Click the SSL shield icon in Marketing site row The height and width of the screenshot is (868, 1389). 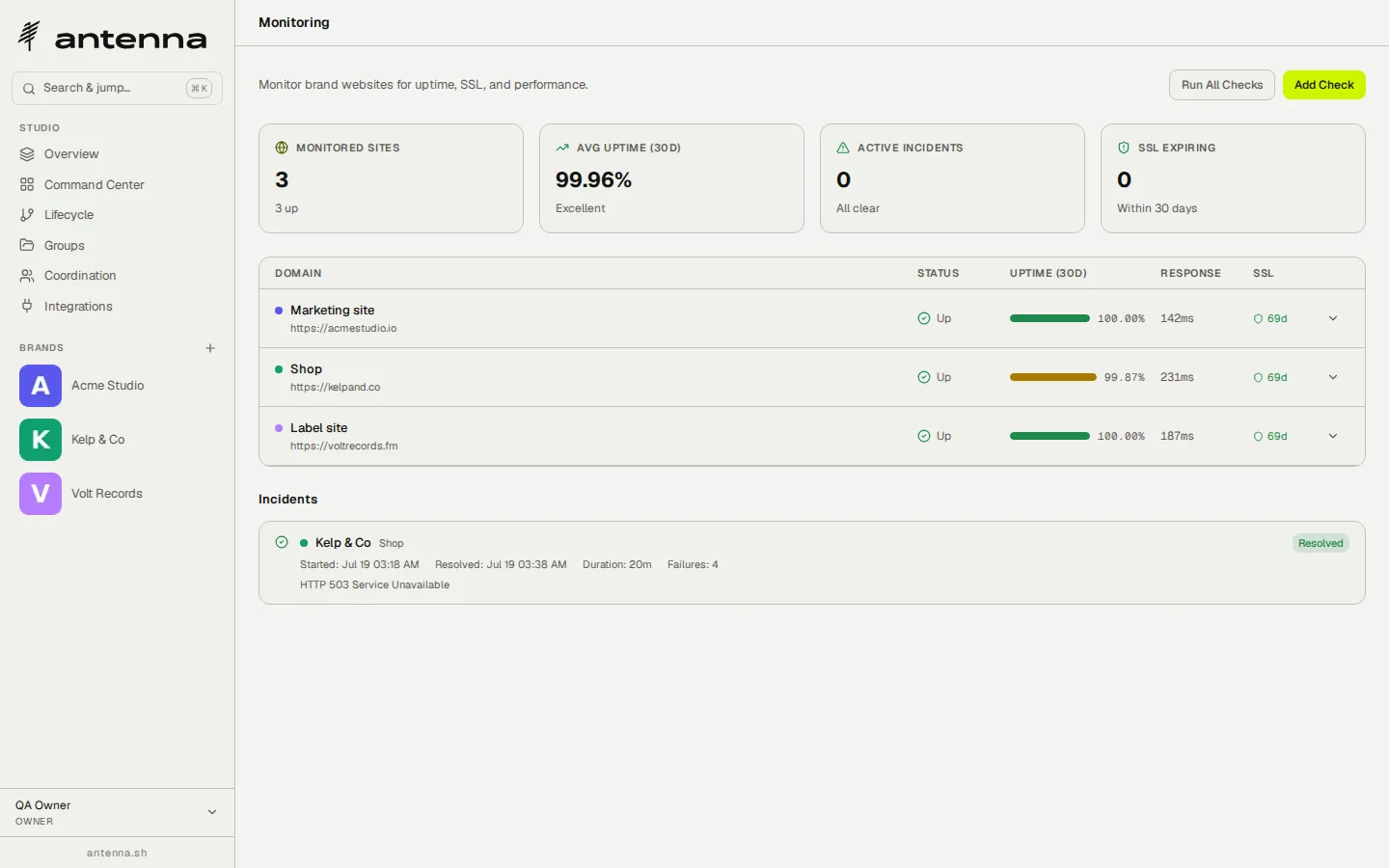pyautogui.click(x=1258, y=319)
